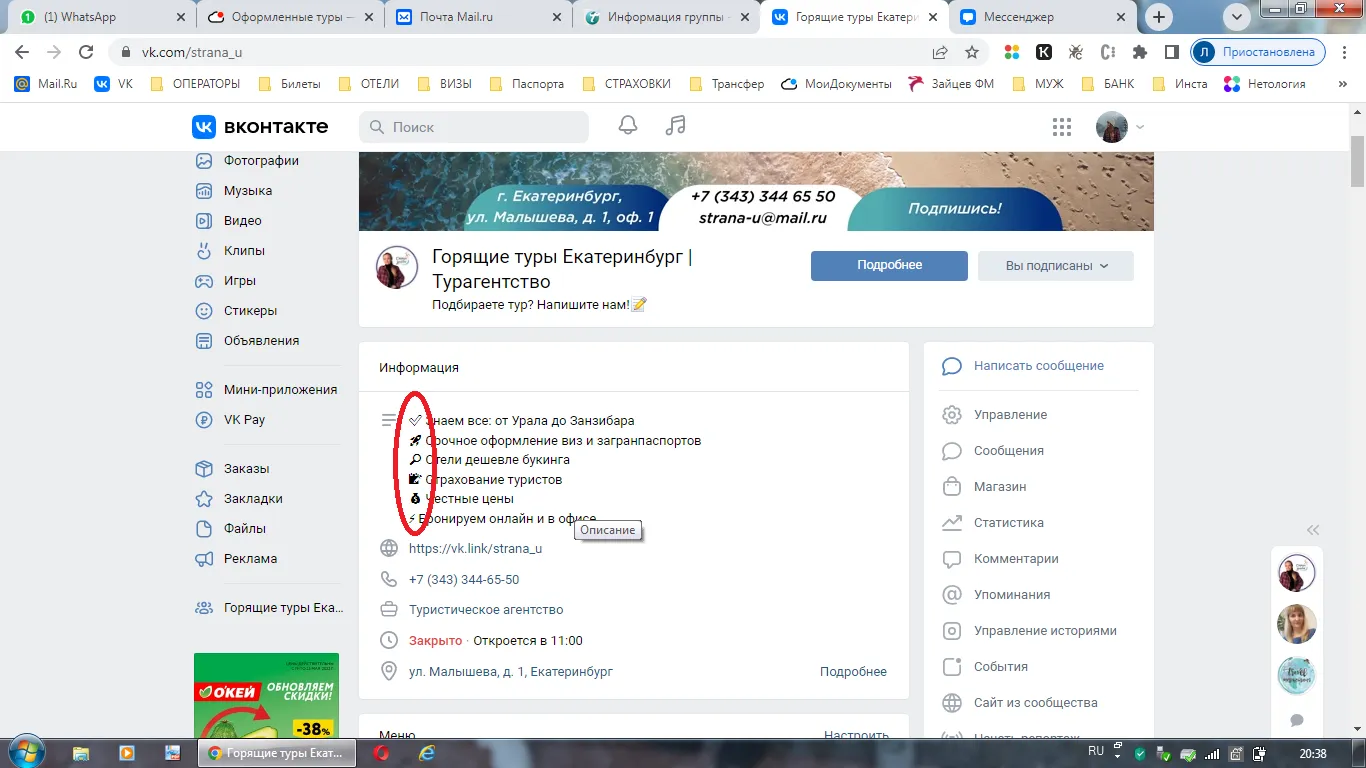The height and width of the screenshot is (768, 1366).
Task: Switch to the Почта Mail.ru tab
Action: click(478, 17)
